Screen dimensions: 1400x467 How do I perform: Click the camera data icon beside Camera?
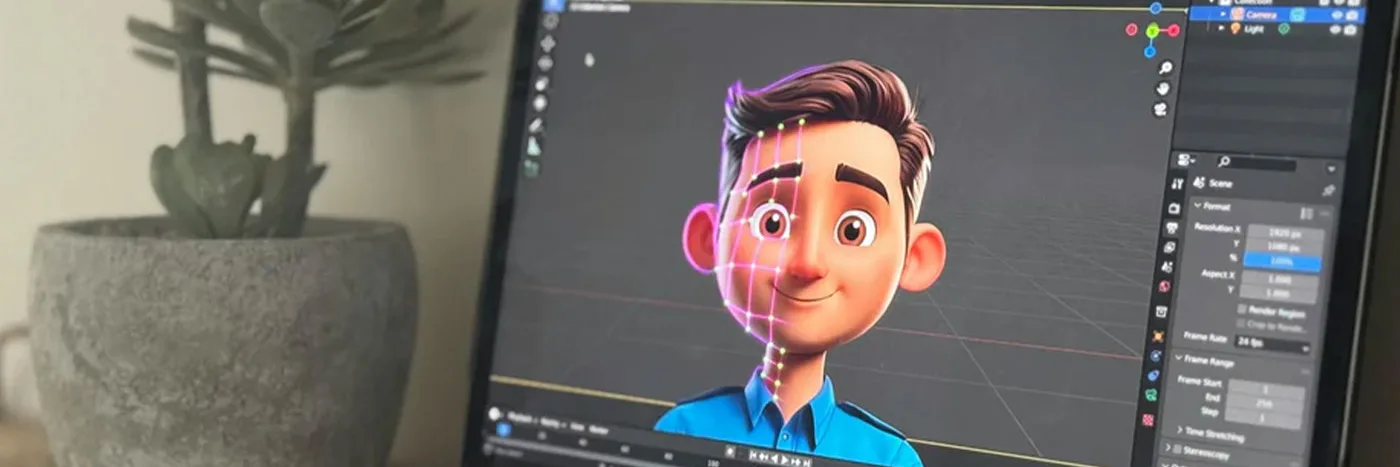pyautogui.click(x=1297, y=15)
